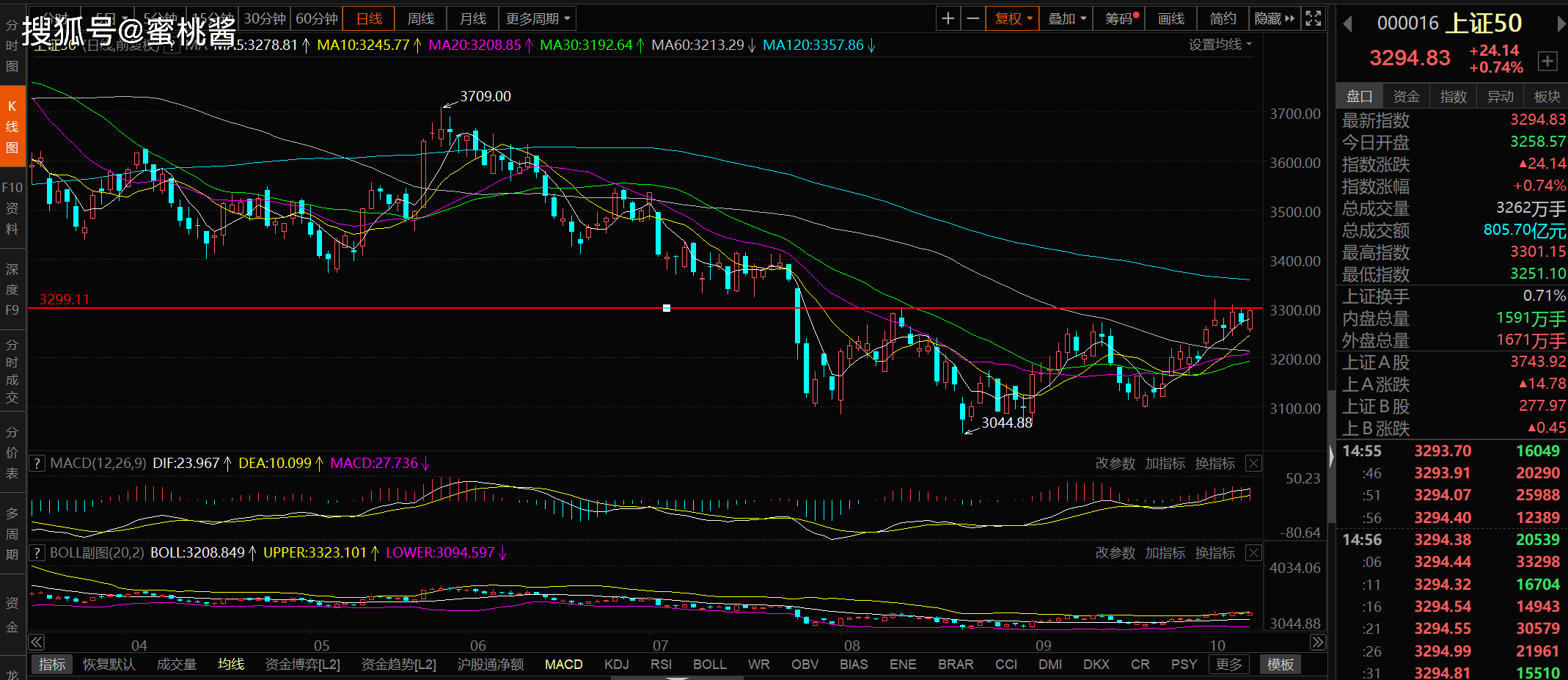This screenshot has height=680, width=1568.
Task: Click 换指标 on MACD panel
Action: tap(1215, 464)
